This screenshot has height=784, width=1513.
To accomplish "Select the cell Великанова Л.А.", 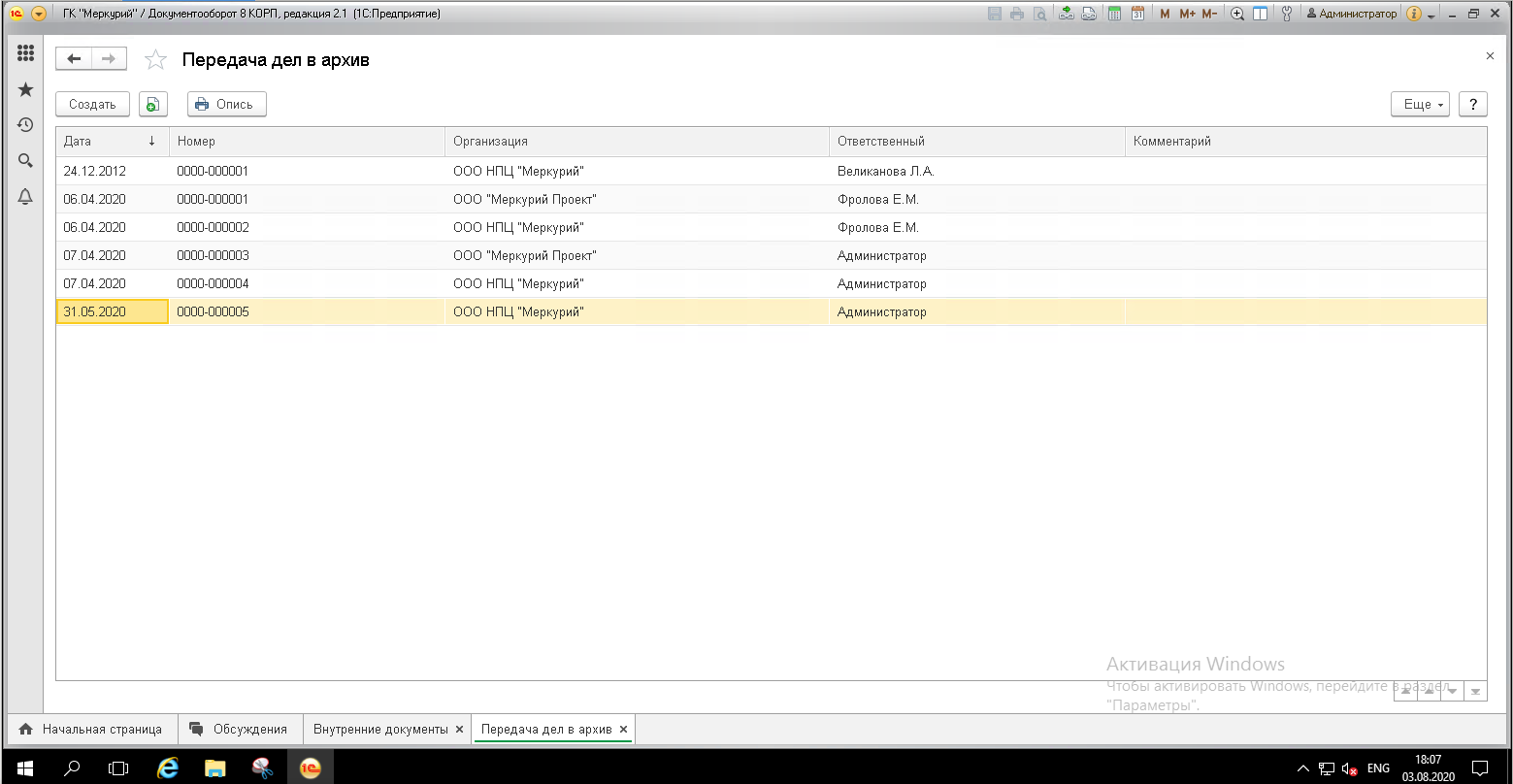I will (x=977, y=171).
